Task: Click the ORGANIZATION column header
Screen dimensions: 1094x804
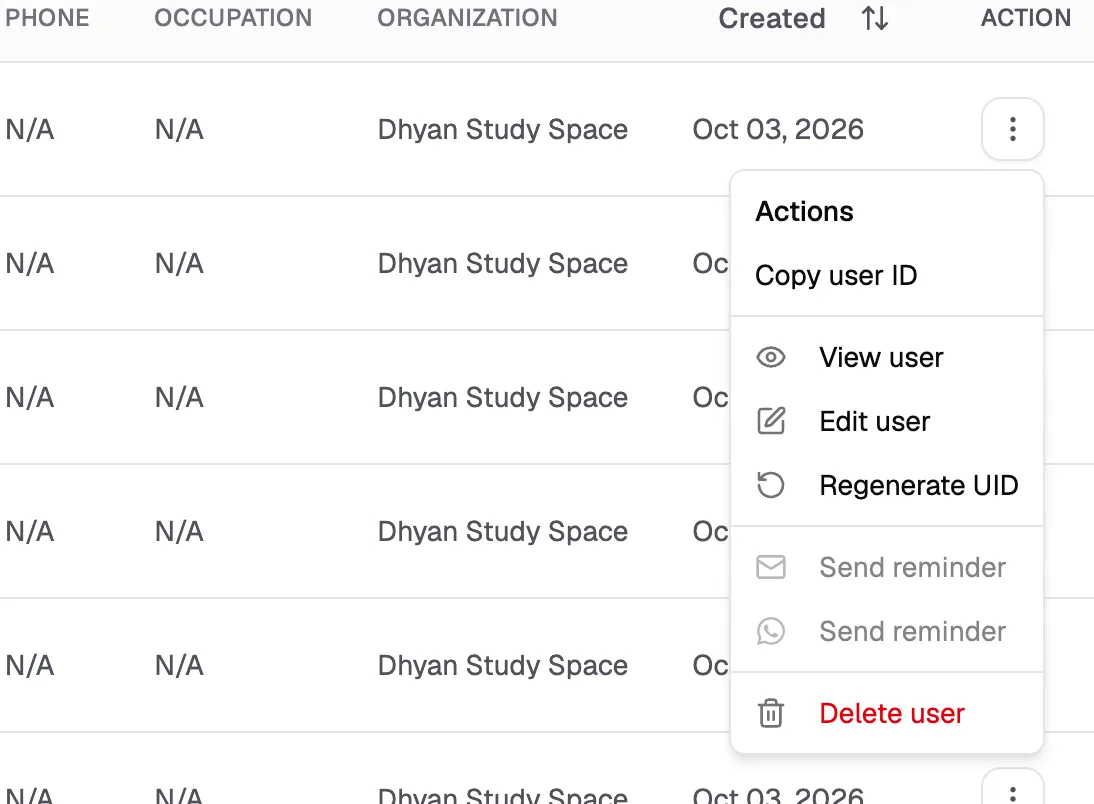Action: point(467,18)
